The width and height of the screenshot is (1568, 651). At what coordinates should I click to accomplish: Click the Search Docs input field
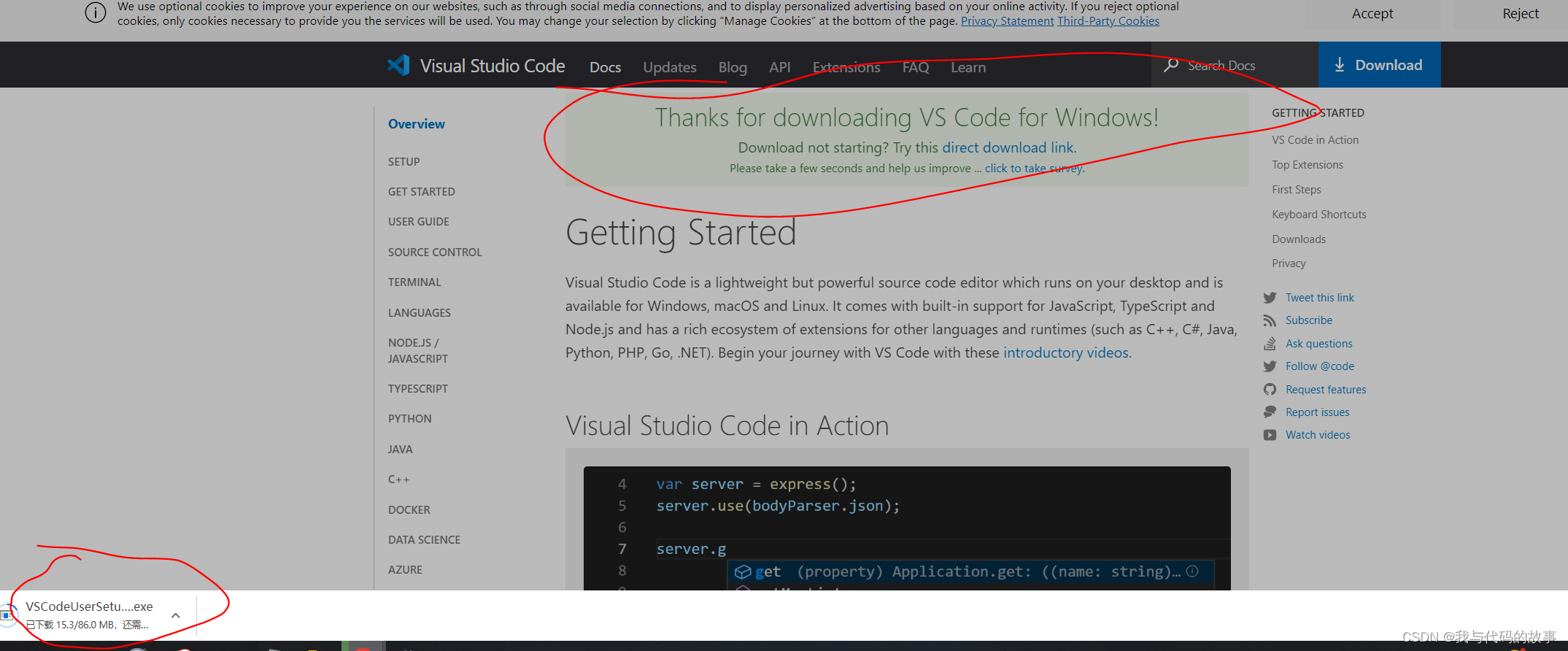(1235, 65)
